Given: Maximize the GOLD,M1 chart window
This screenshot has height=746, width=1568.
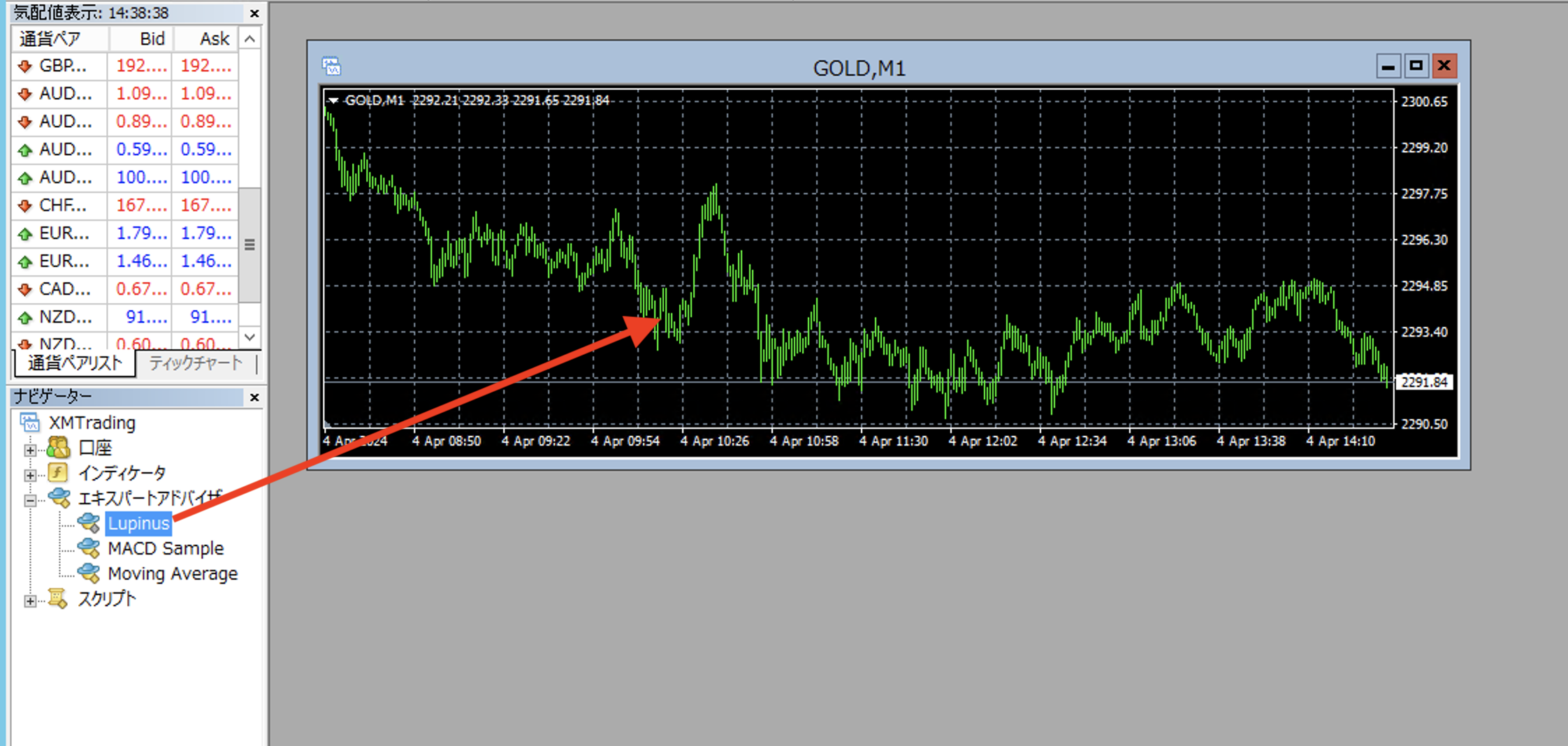Looking at the screenshot, I should [x=1416, y=66].
